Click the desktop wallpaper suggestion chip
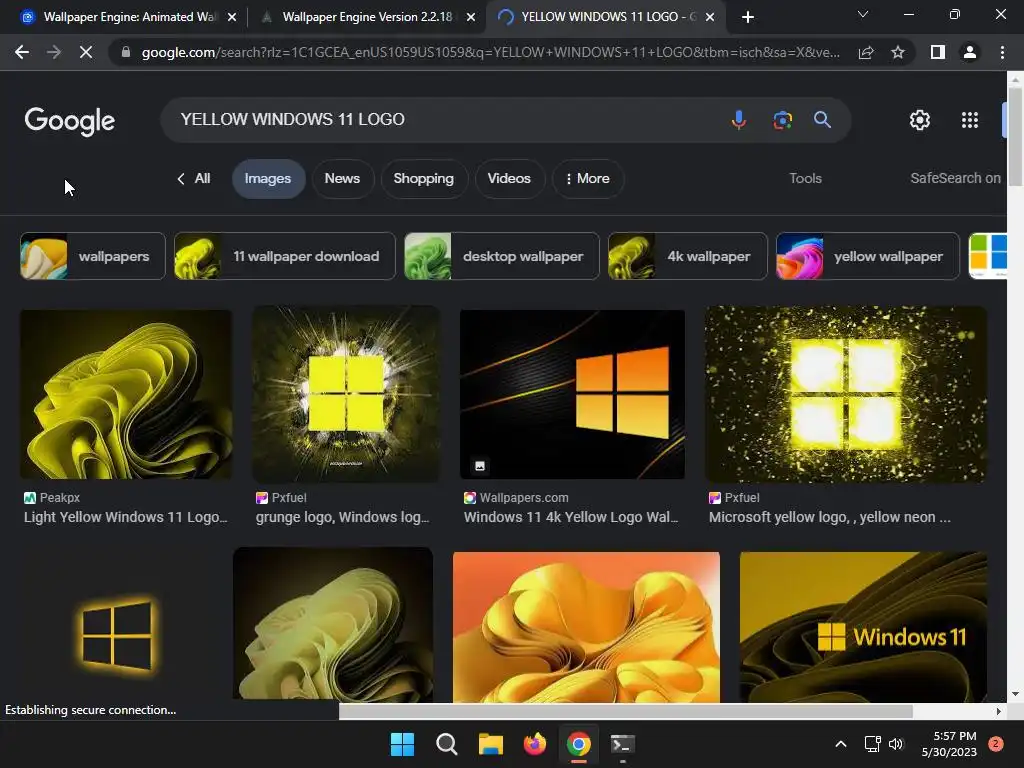This screenshot has height=768, width=1024. [502, 256]
